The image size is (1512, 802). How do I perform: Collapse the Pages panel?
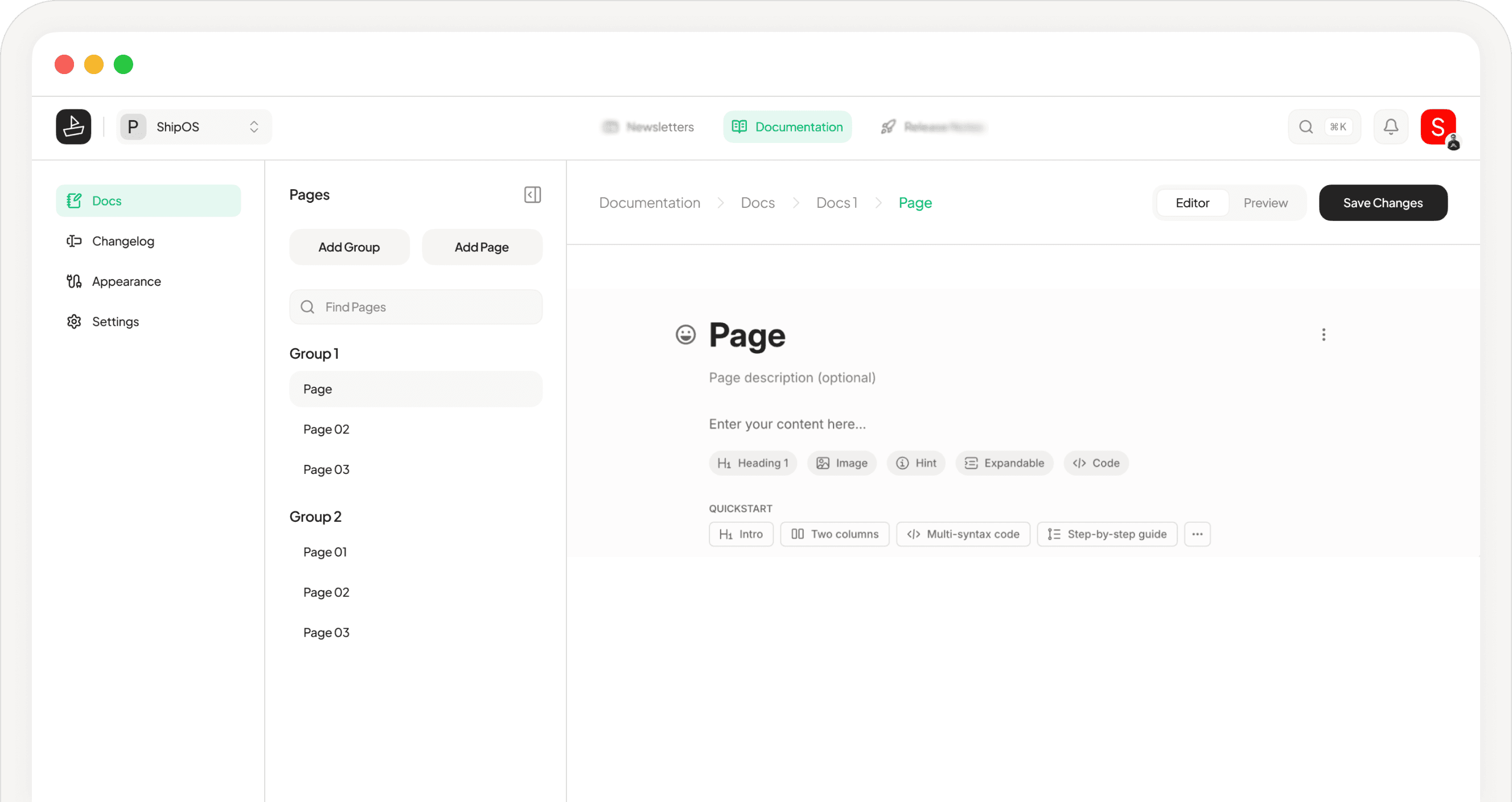532,194
